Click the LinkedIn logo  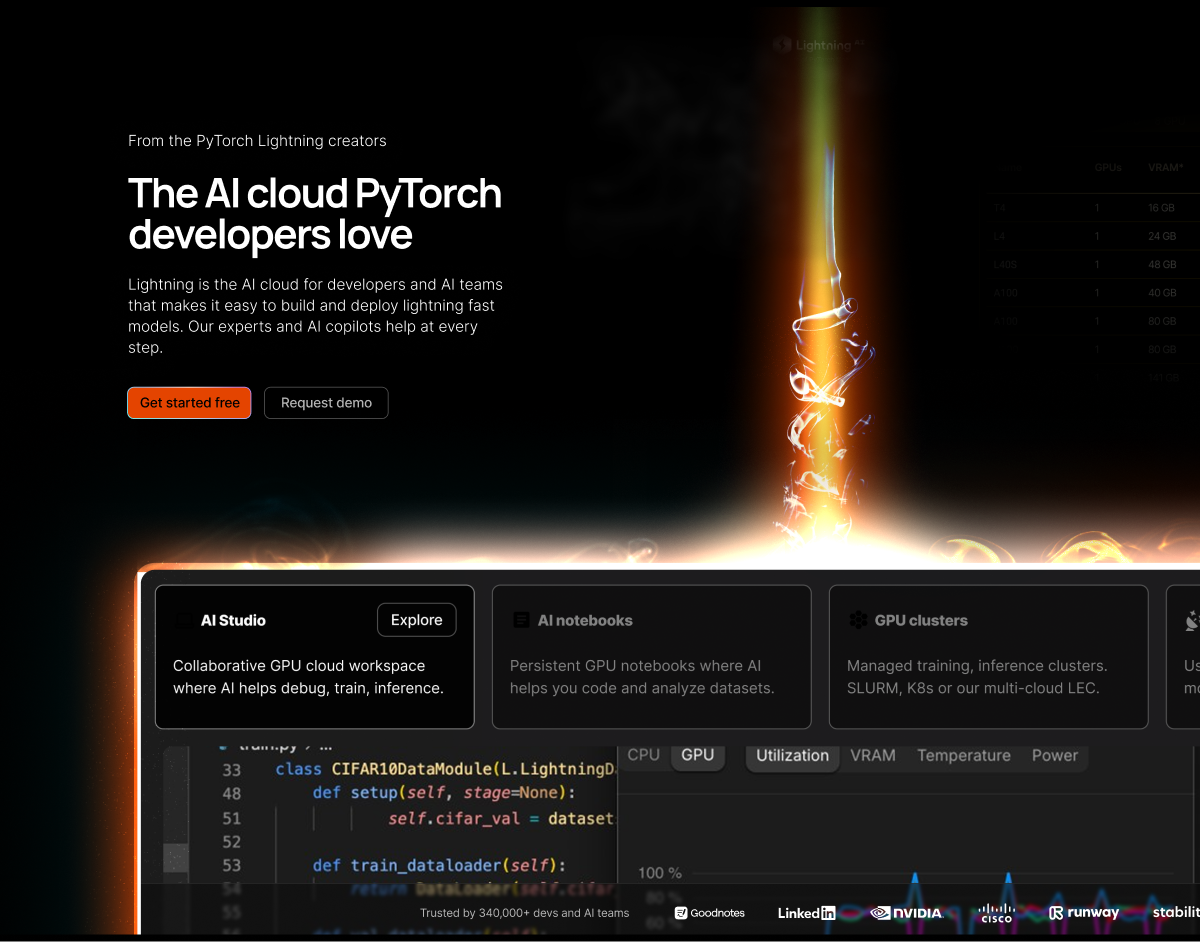807,913
